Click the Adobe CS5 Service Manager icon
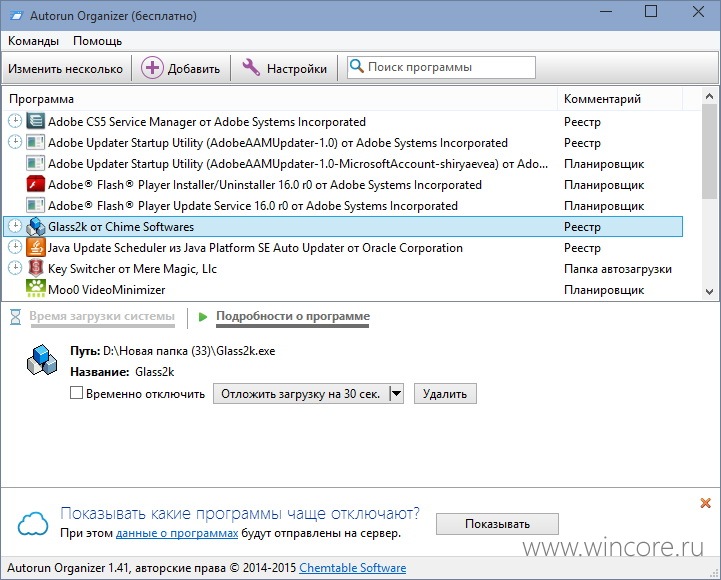721x580 pixels. (x=35, y=121)
